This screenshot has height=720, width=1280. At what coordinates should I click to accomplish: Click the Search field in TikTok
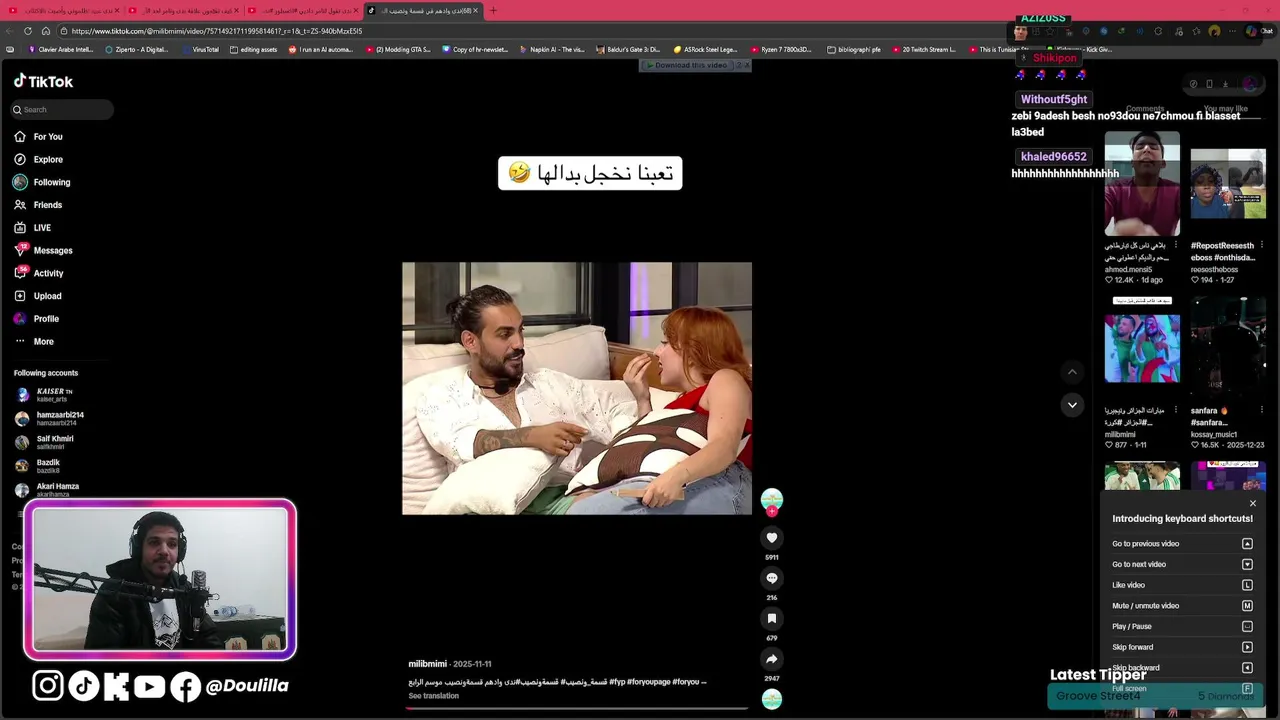(x=63, y=110)
